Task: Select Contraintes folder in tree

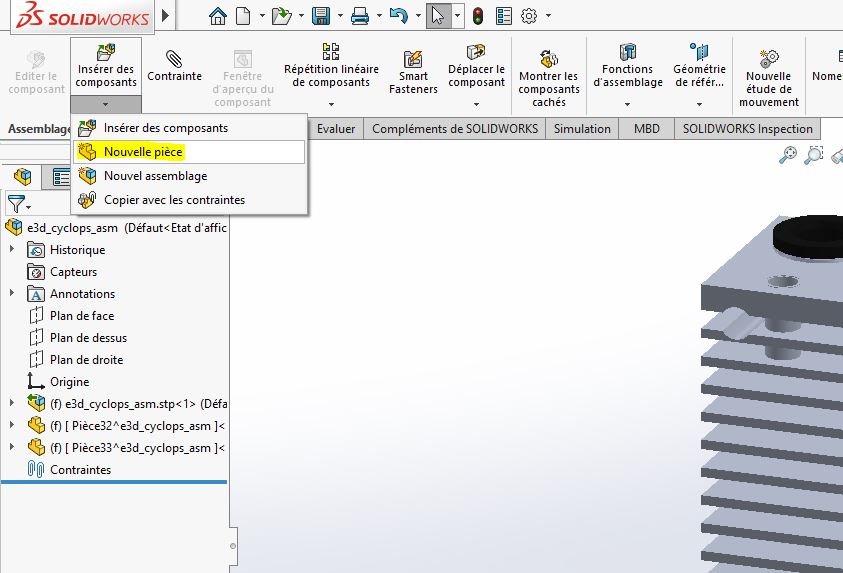Action: coord(69,470)
